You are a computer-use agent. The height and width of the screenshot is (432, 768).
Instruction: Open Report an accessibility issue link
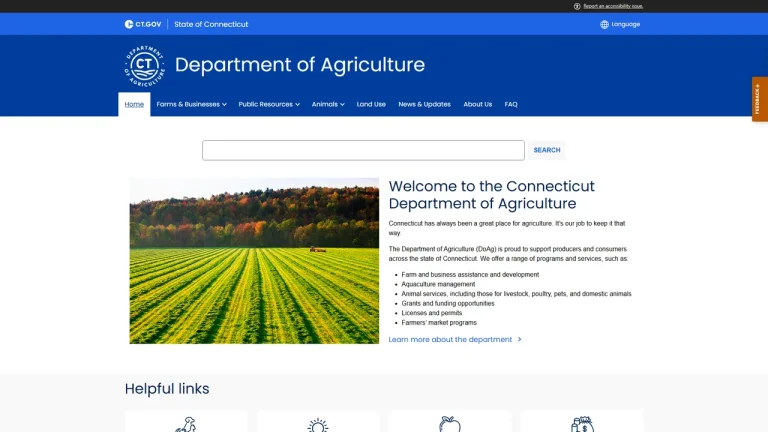pos(613,6)
